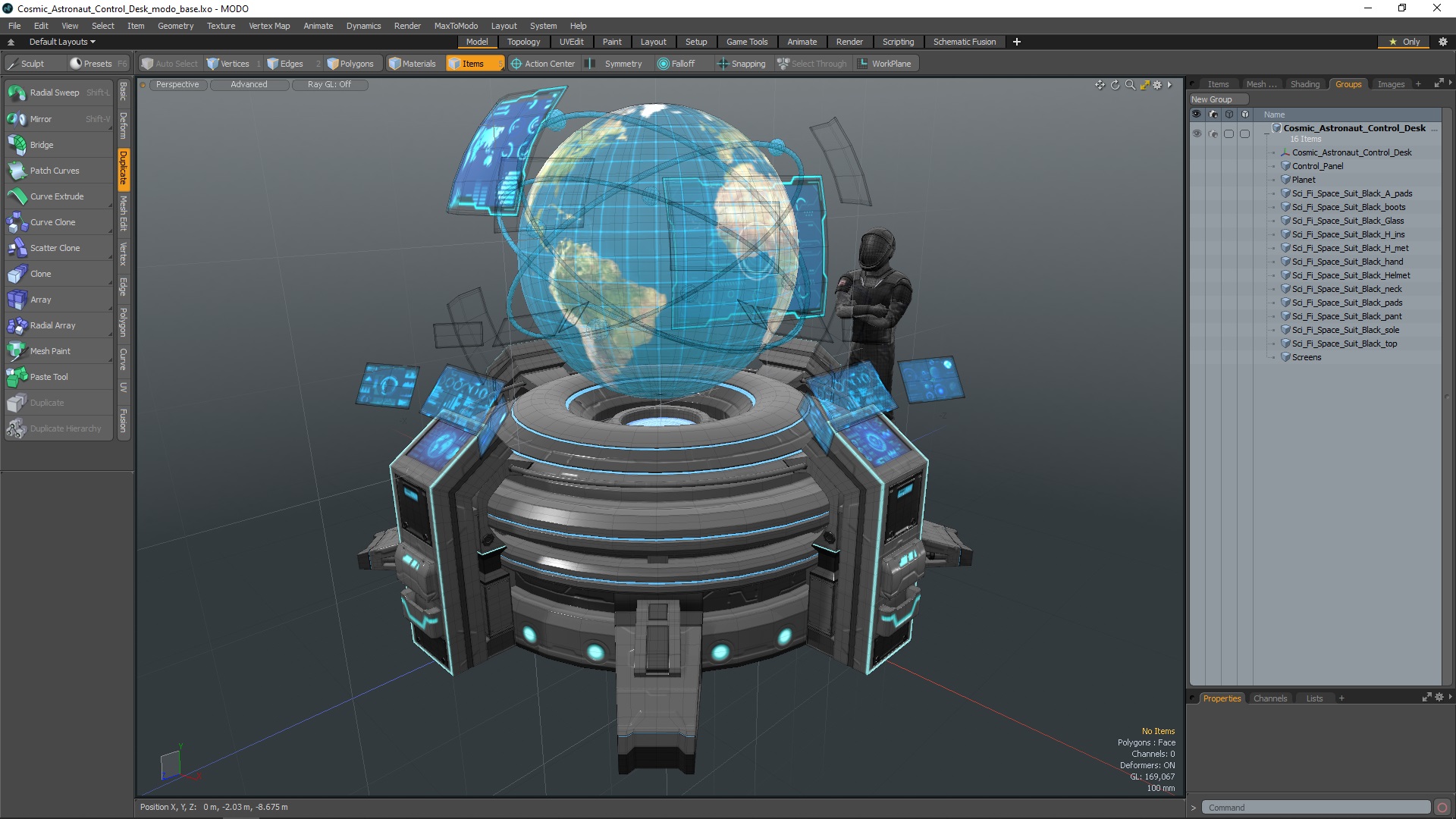Select the Mirror tool

[40, 119]
